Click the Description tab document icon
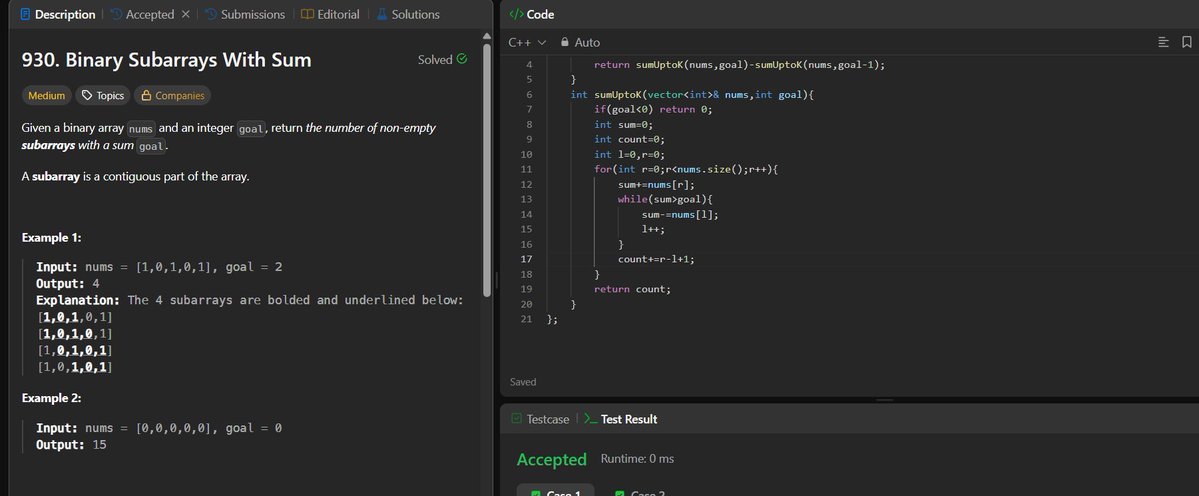Screen dimensions: 1199x496 click(x=25, y=15)
